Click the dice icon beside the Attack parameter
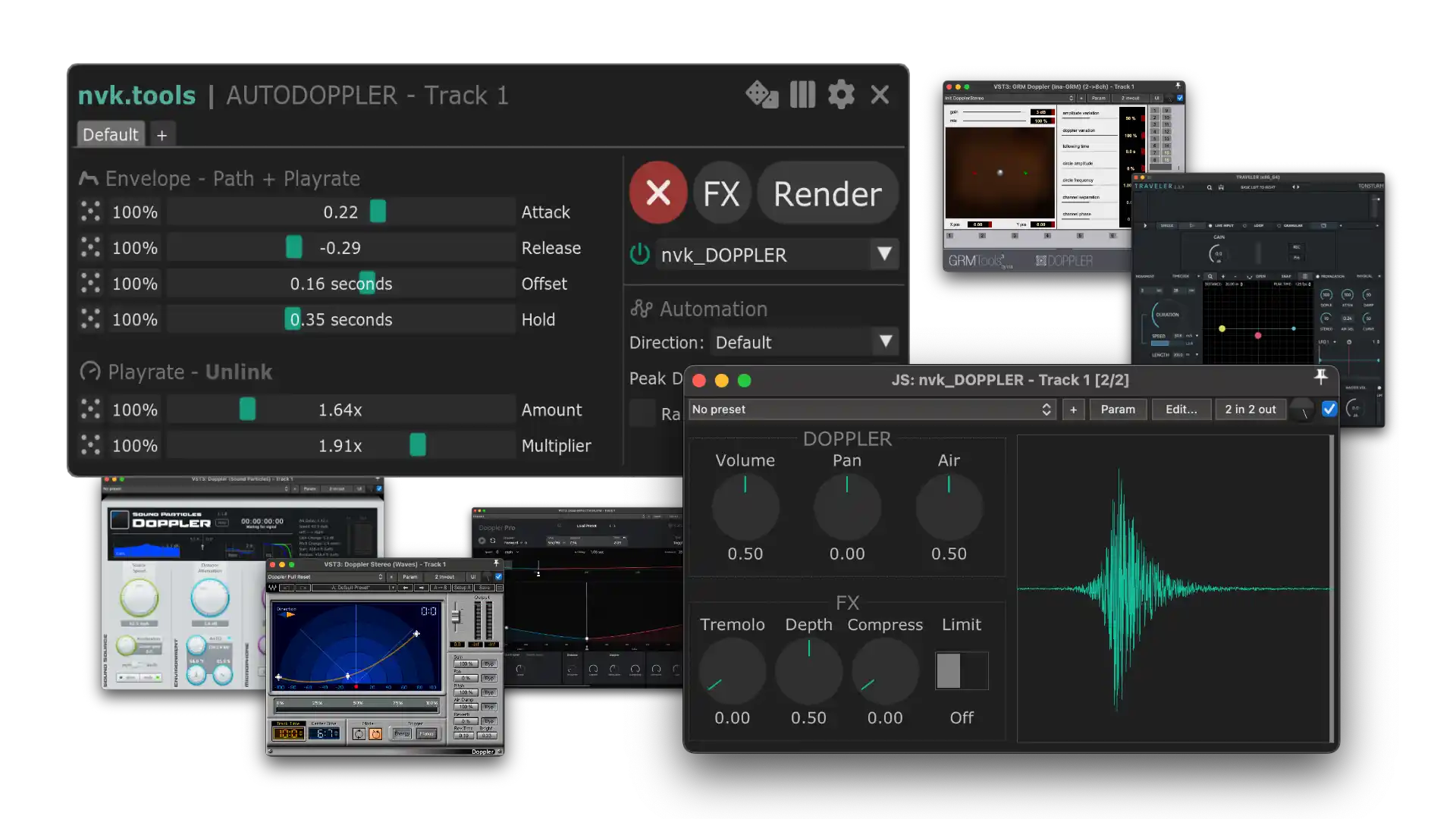 pyautogui.click(x=90, y=212)
